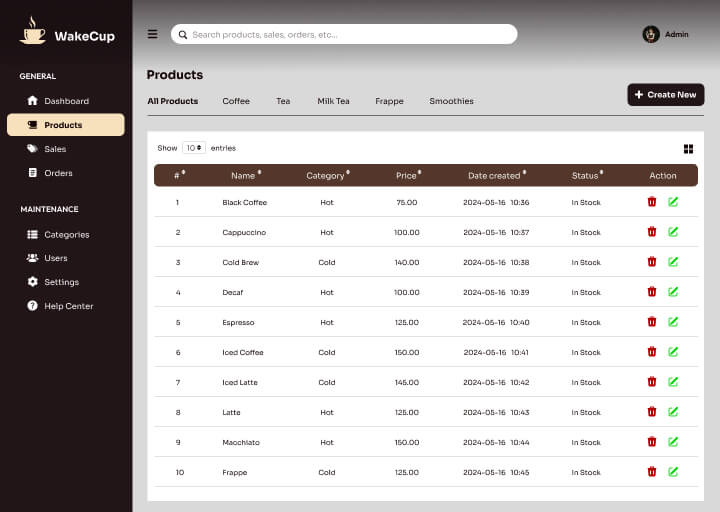Edit the Cappuccino row
This screenshot has width=720, height=512.
click(673, 231)
